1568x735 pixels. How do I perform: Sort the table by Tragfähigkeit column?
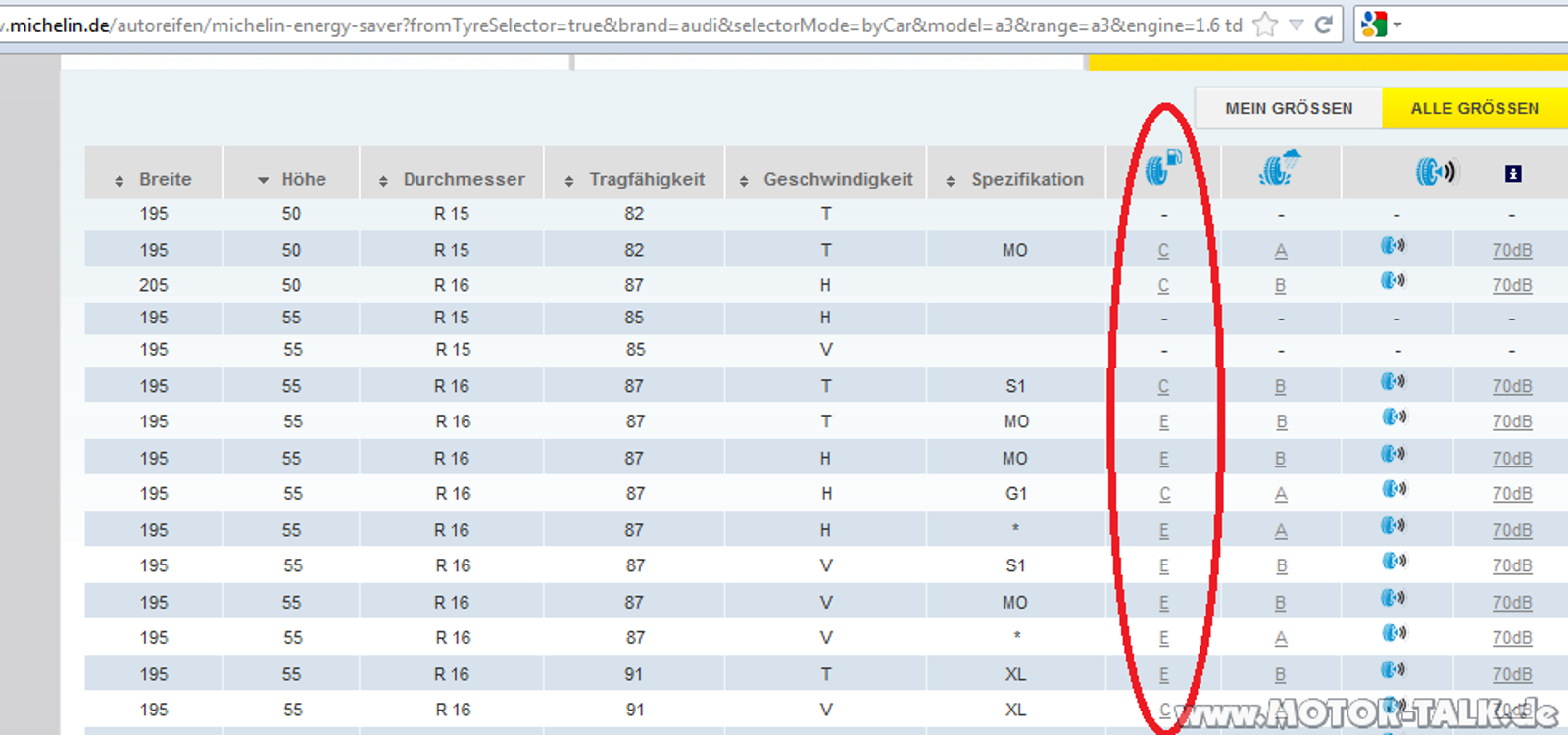[x=635, y=179]
